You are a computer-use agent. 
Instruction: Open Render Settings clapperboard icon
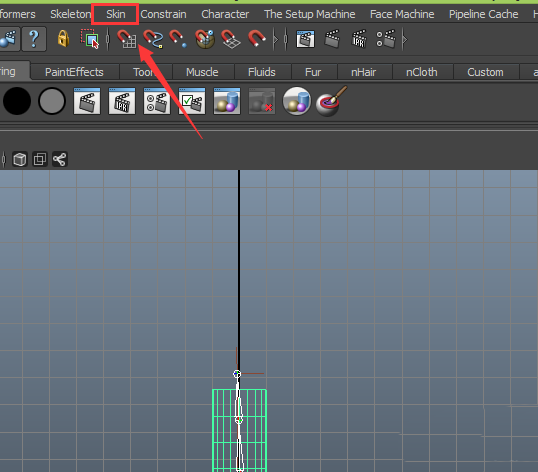pos(386,39)
